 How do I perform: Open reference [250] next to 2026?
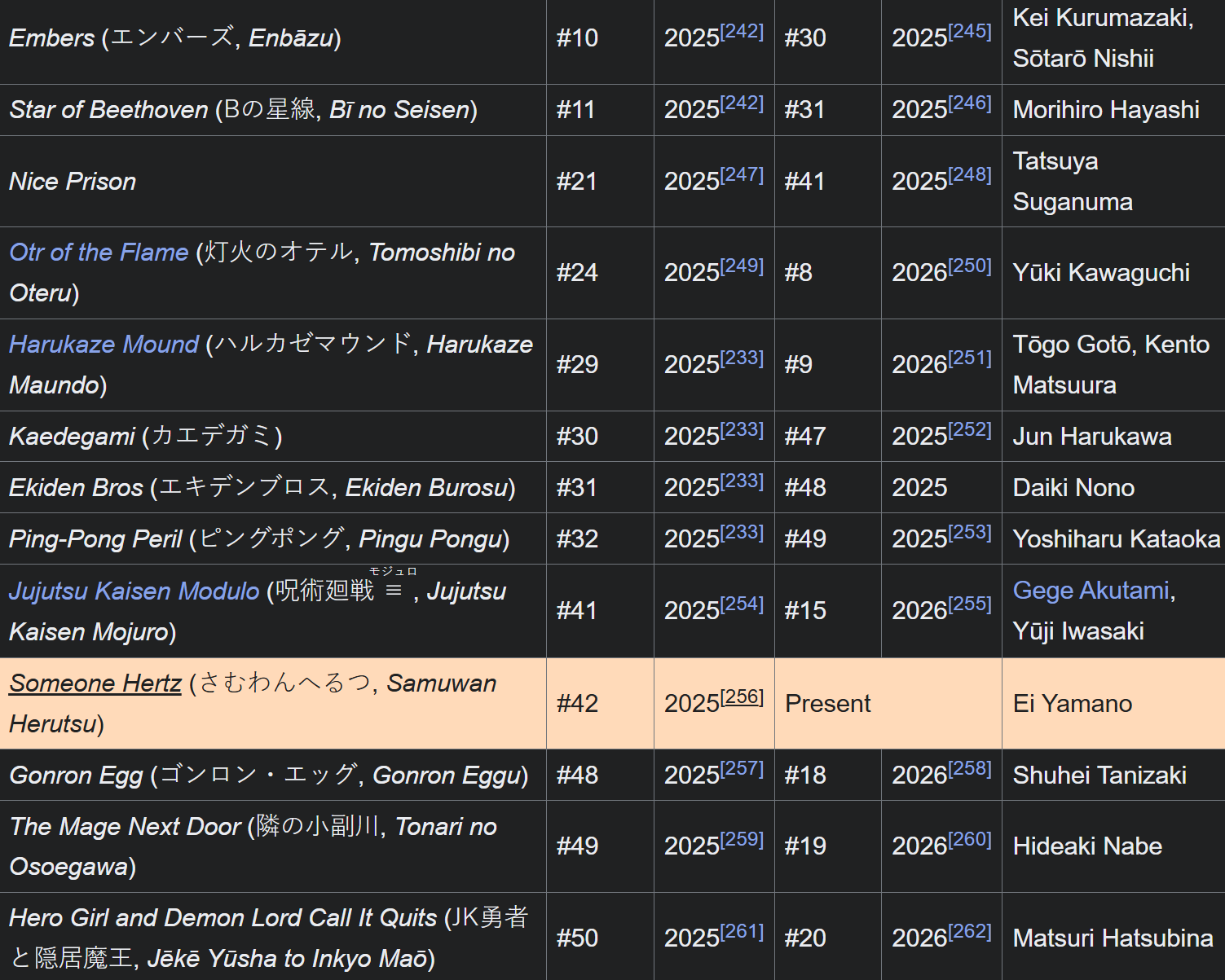[970, 266]
